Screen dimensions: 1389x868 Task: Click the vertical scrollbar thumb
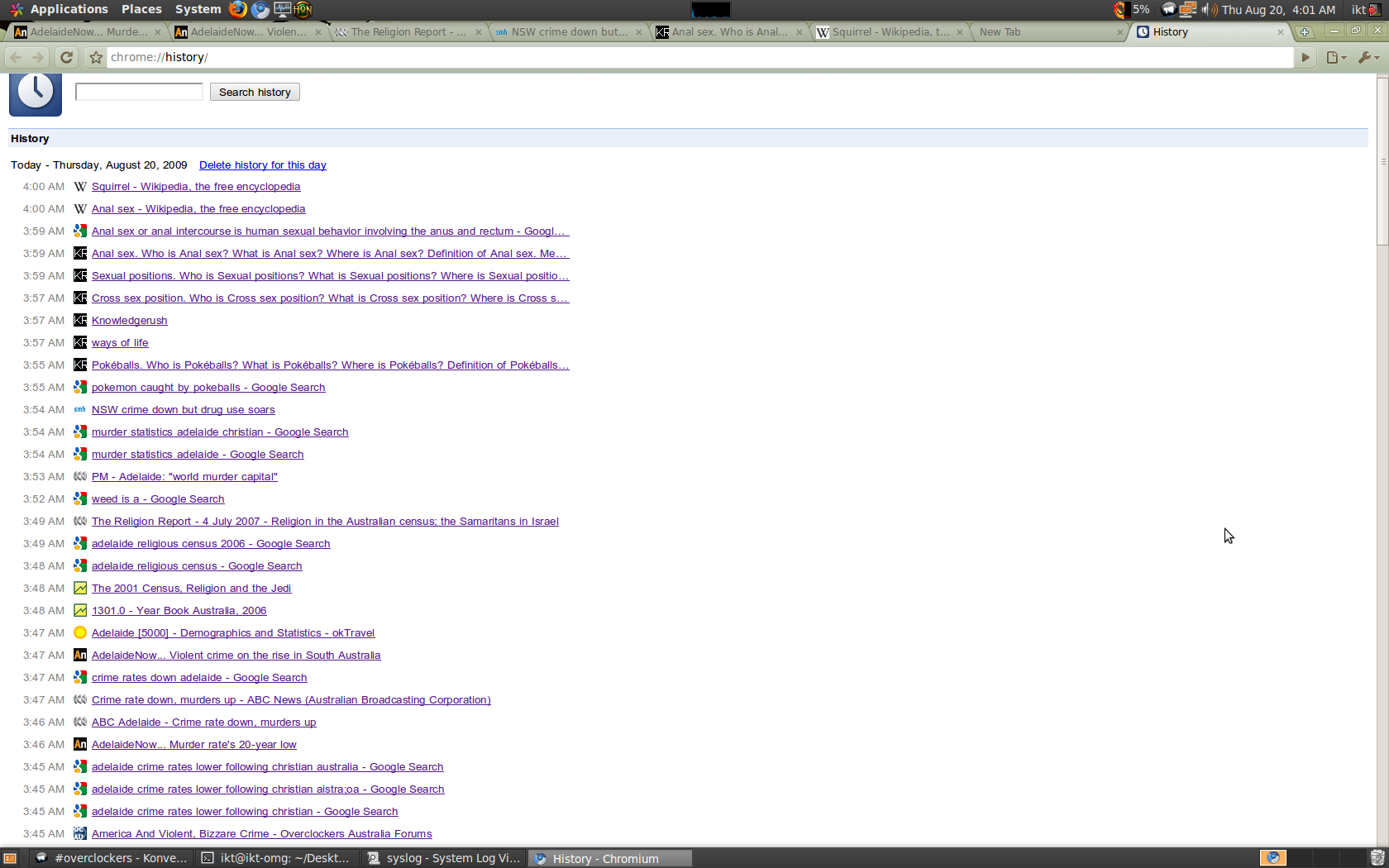(x=1382, y=161)
